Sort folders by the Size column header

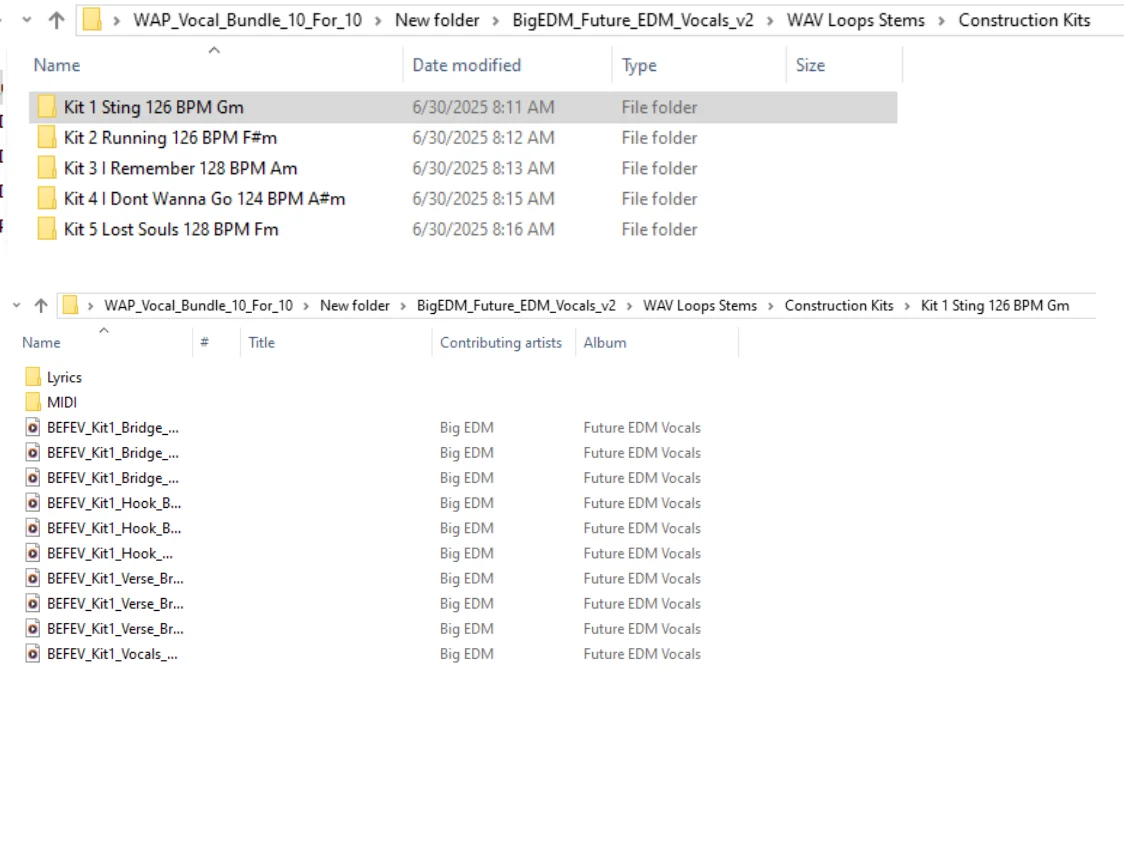tap(810, 65)
